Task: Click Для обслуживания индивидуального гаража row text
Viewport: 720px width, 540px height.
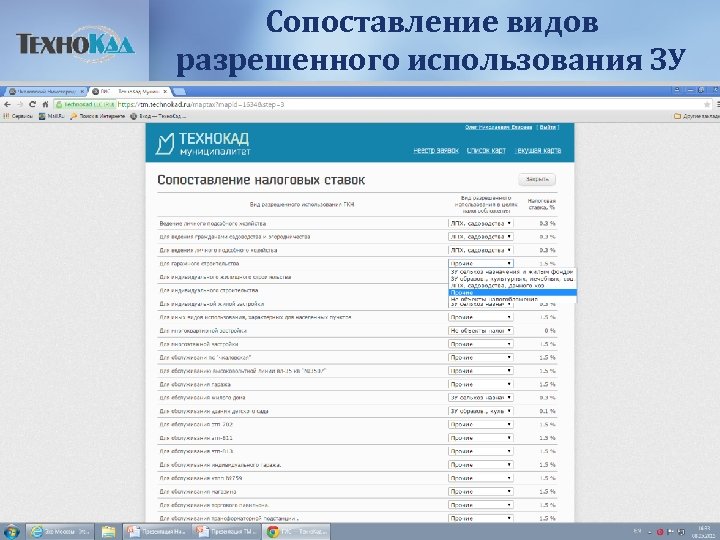Action: [x=220, y=465]
